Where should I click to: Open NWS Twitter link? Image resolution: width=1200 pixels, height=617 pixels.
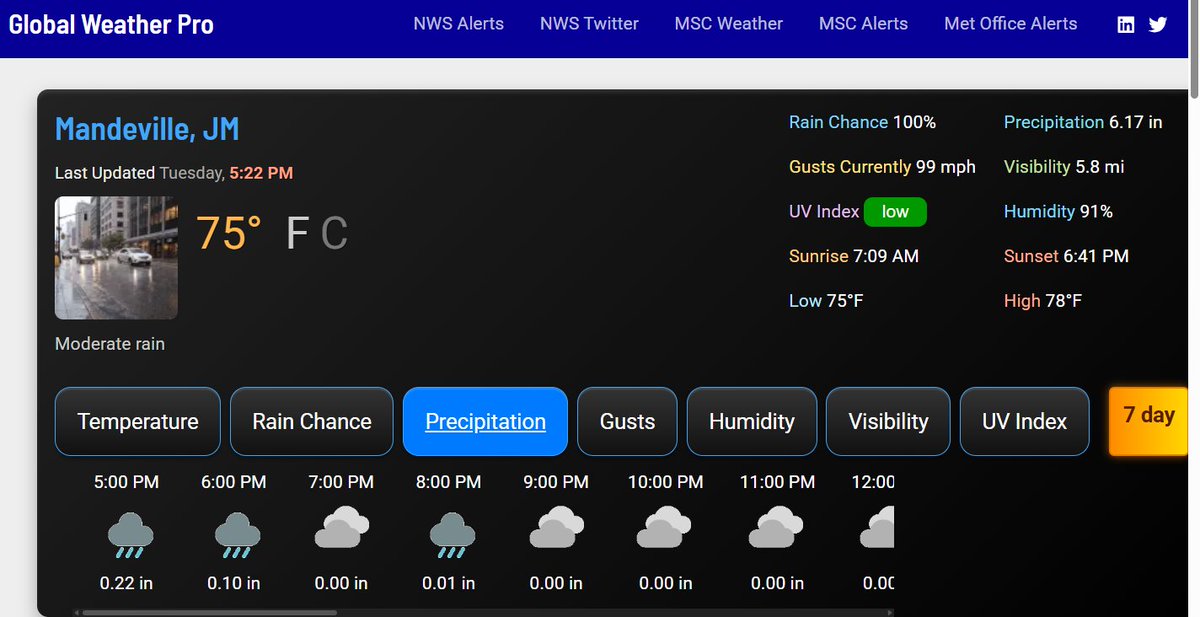point(589,24)
